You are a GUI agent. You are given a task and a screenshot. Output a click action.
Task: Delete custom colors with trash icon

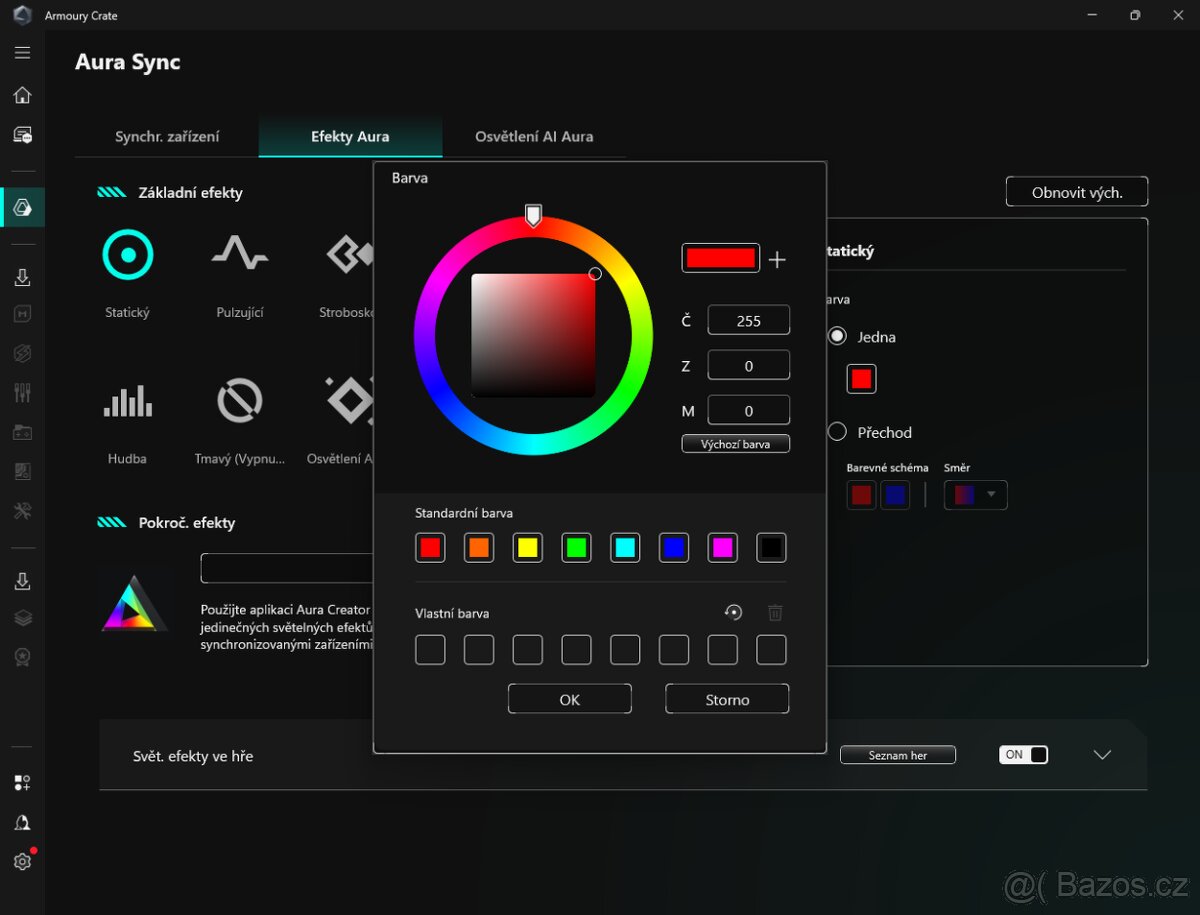[x=775, y=612]
